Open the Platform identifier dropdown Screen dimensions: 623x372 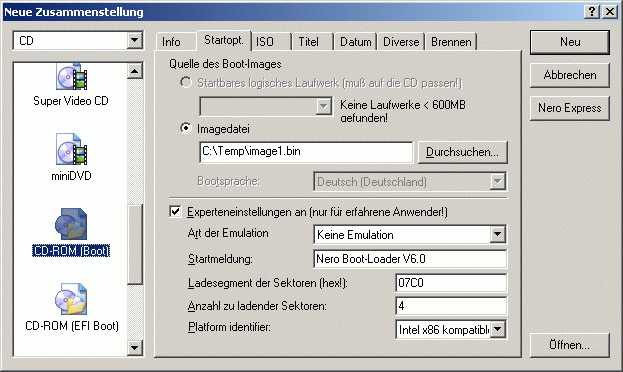pyautogui.click(x=497, y=329)
